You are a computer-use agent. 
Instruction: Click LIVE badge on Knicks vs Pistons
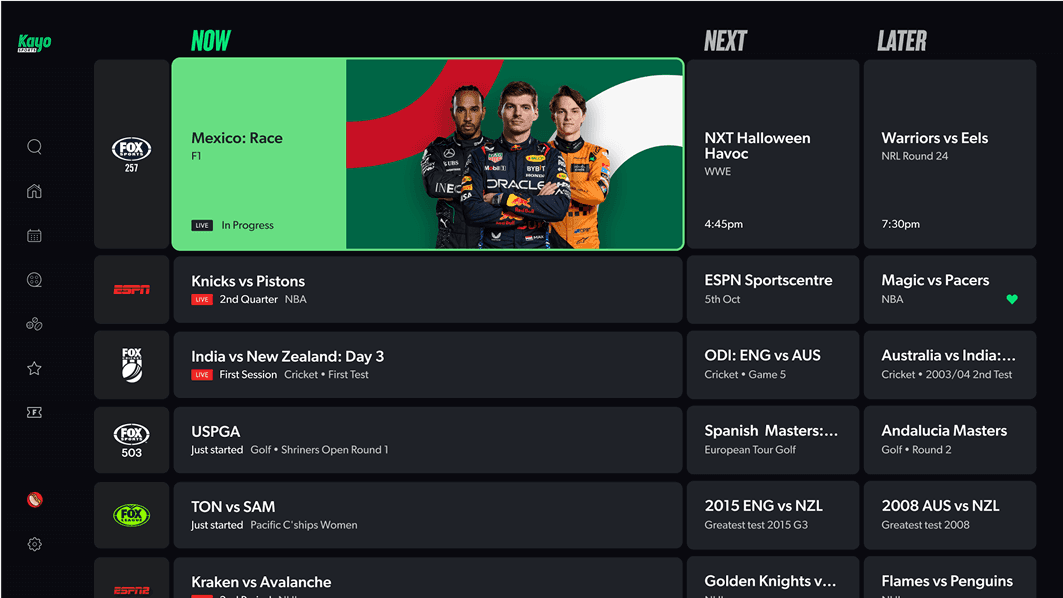pos(202,300)
